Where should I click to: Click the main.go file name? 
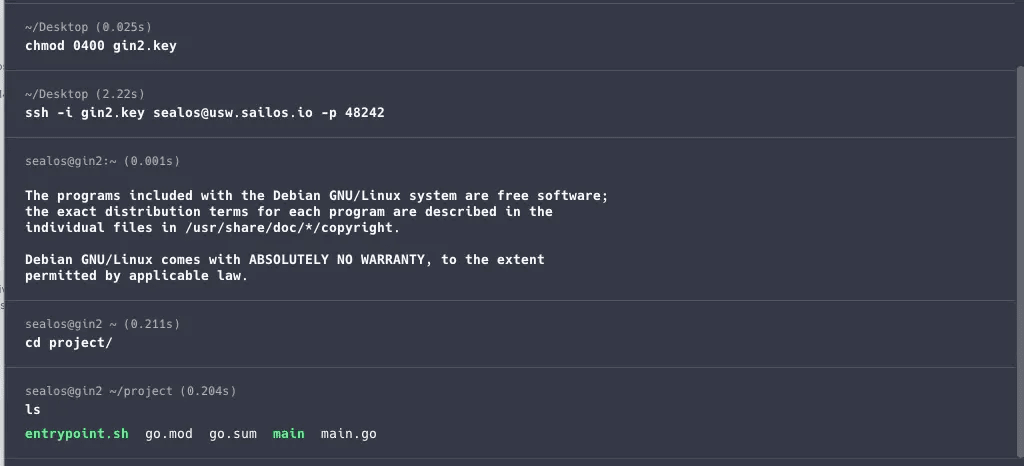tap(348, 434)
